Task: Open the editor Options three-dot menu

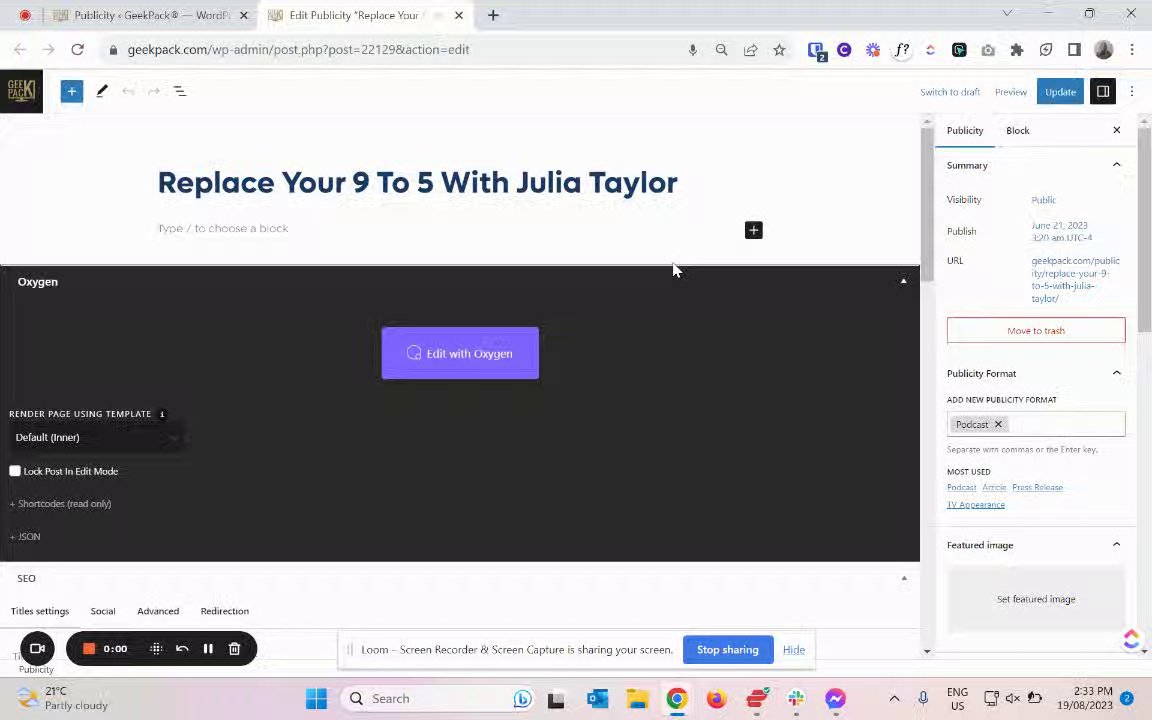Action: (1131, 91)
